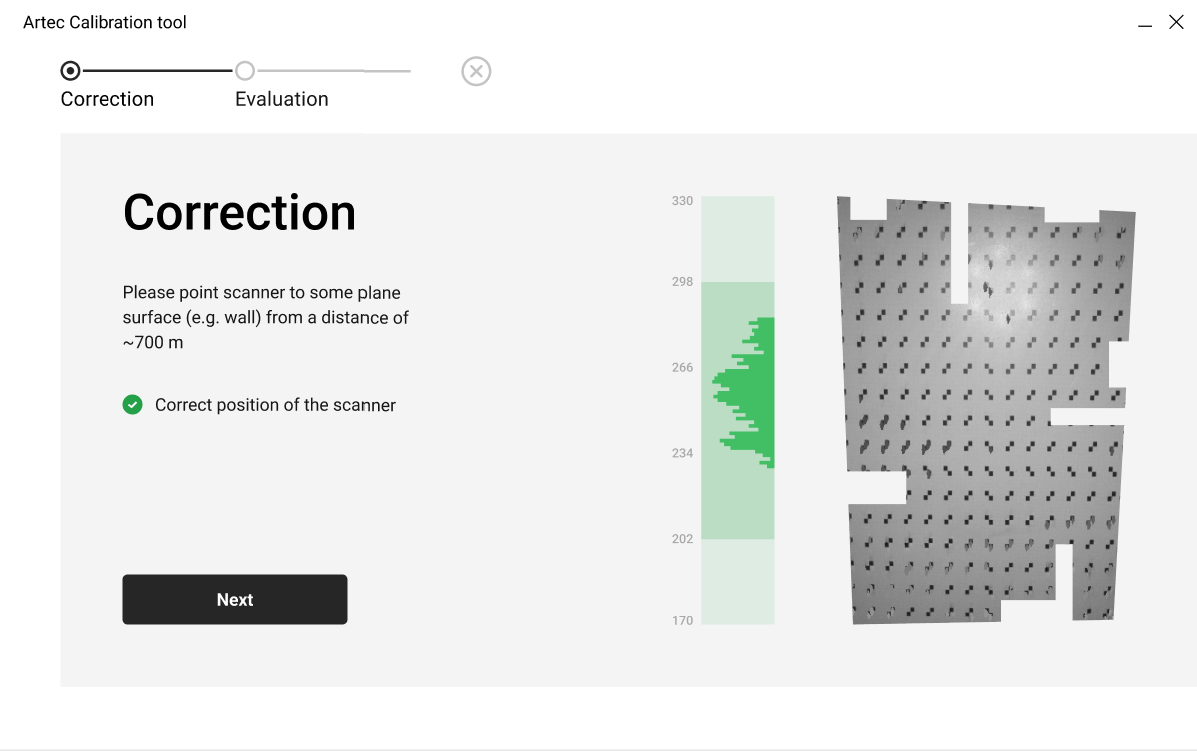Click the scanner calibration pattern image
The height and width of the screenshot is (751, 1197).
pyautogui.click(x=985, y=410)
